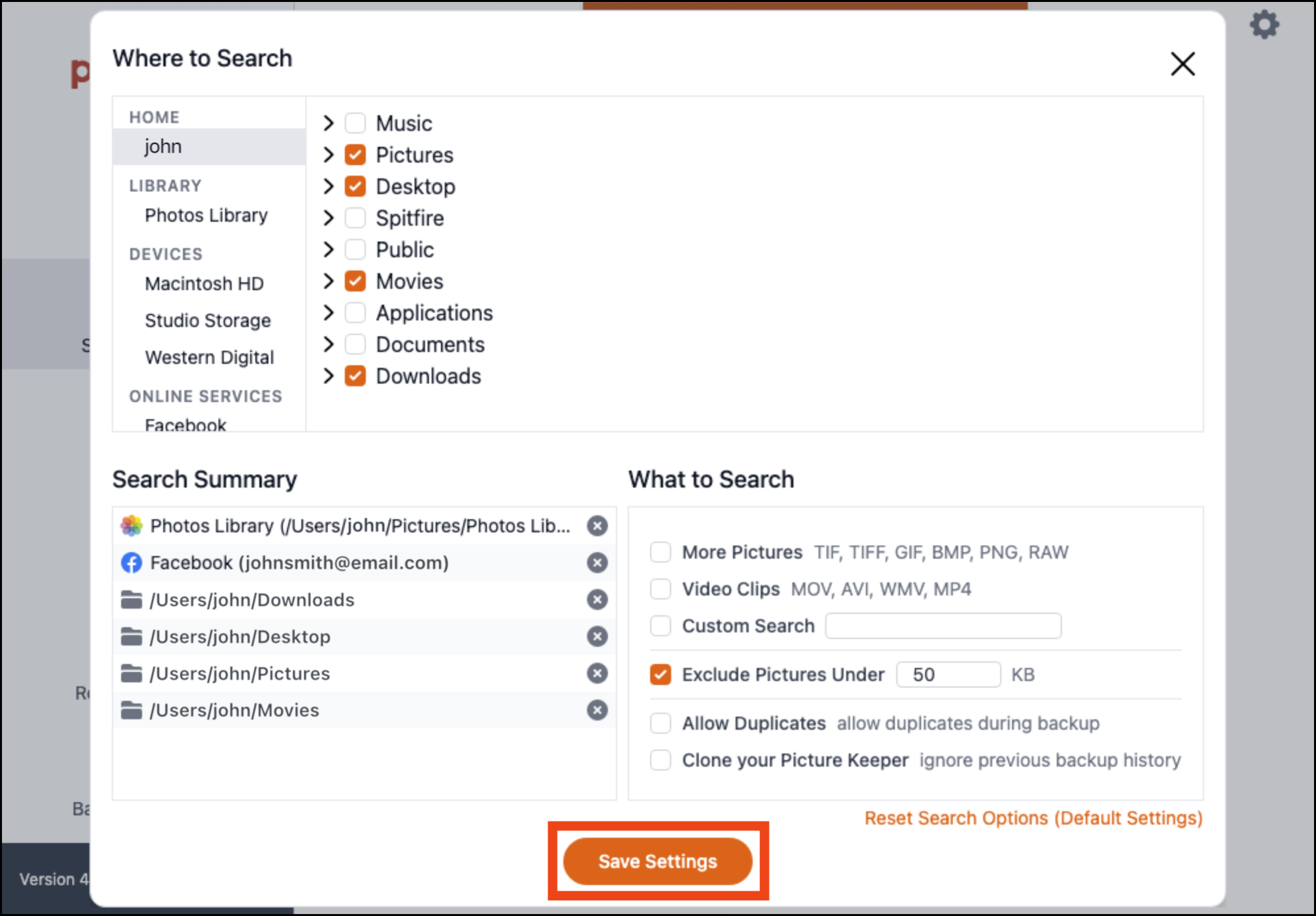Click the Pictures folder icon in summary
Viewport: 1316px width, 916px height.
click(132, 673)
